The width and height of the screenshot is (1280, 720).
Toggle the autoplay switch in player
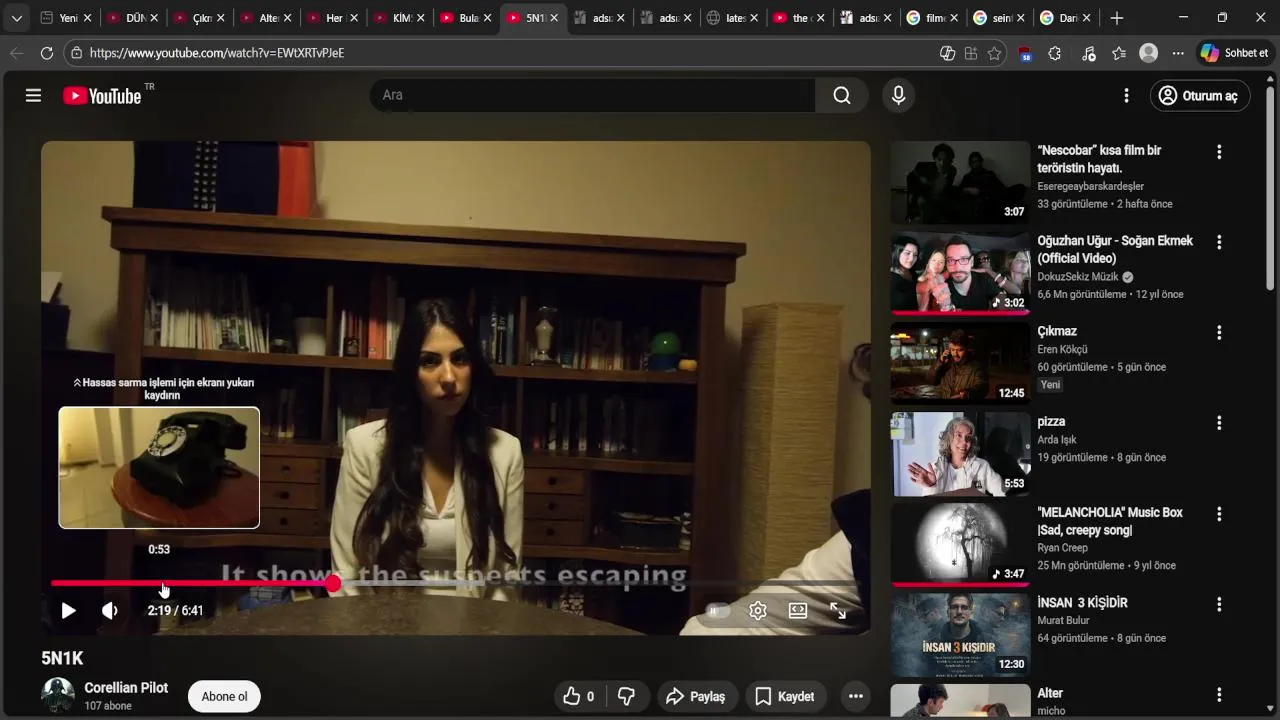click(x=718, y=610)
